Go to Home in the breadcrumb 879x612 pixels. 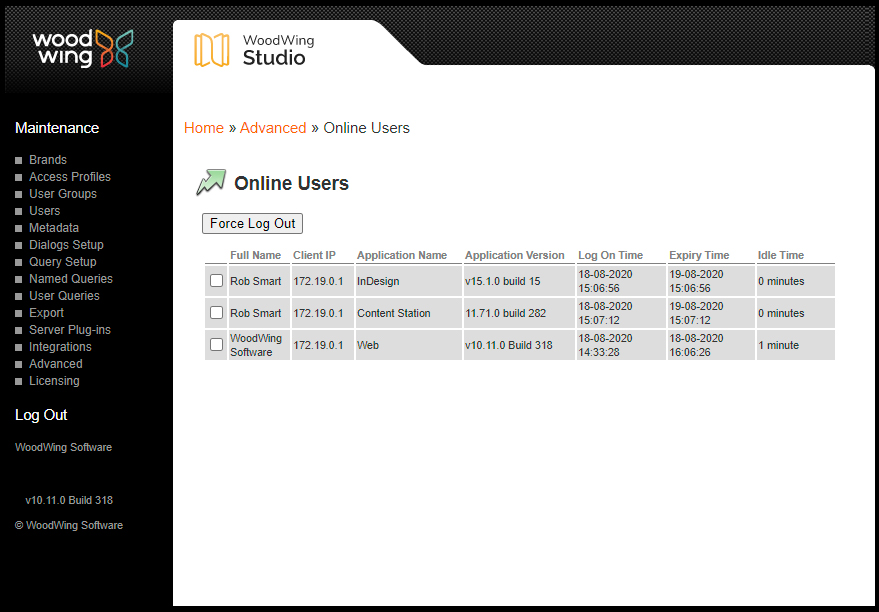(x=204, y=128)
